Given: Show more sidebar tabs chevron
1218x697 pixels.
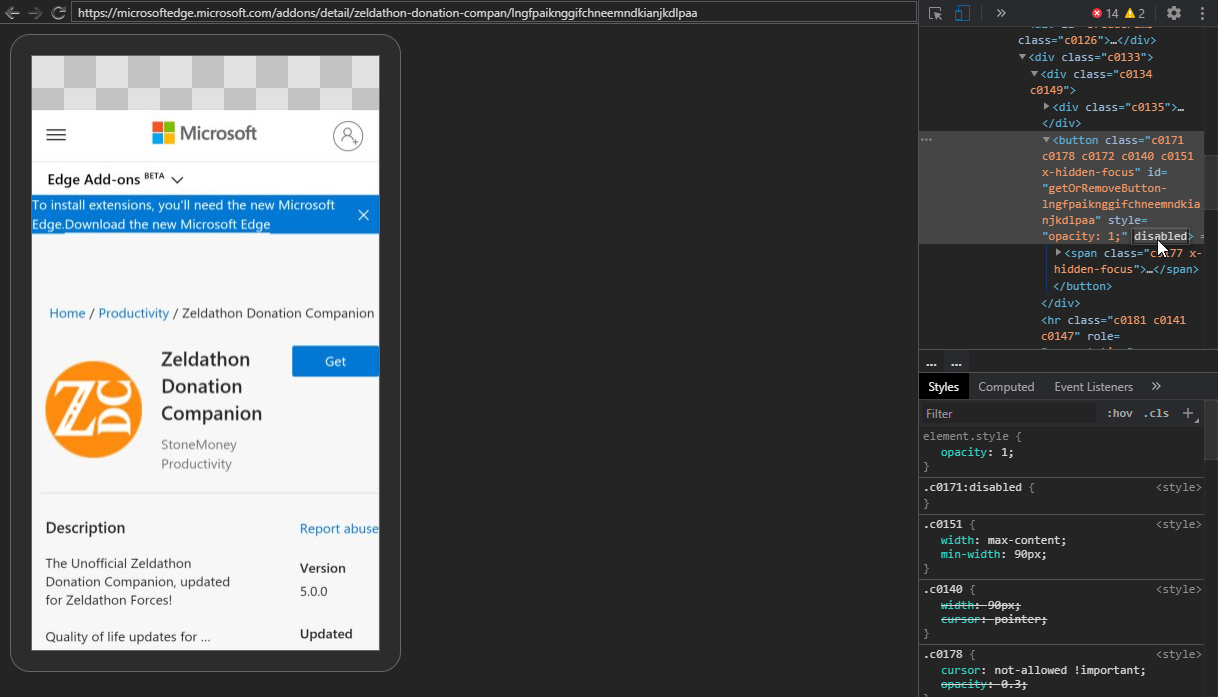Looking at the screenshot, I should point(1156,387).
